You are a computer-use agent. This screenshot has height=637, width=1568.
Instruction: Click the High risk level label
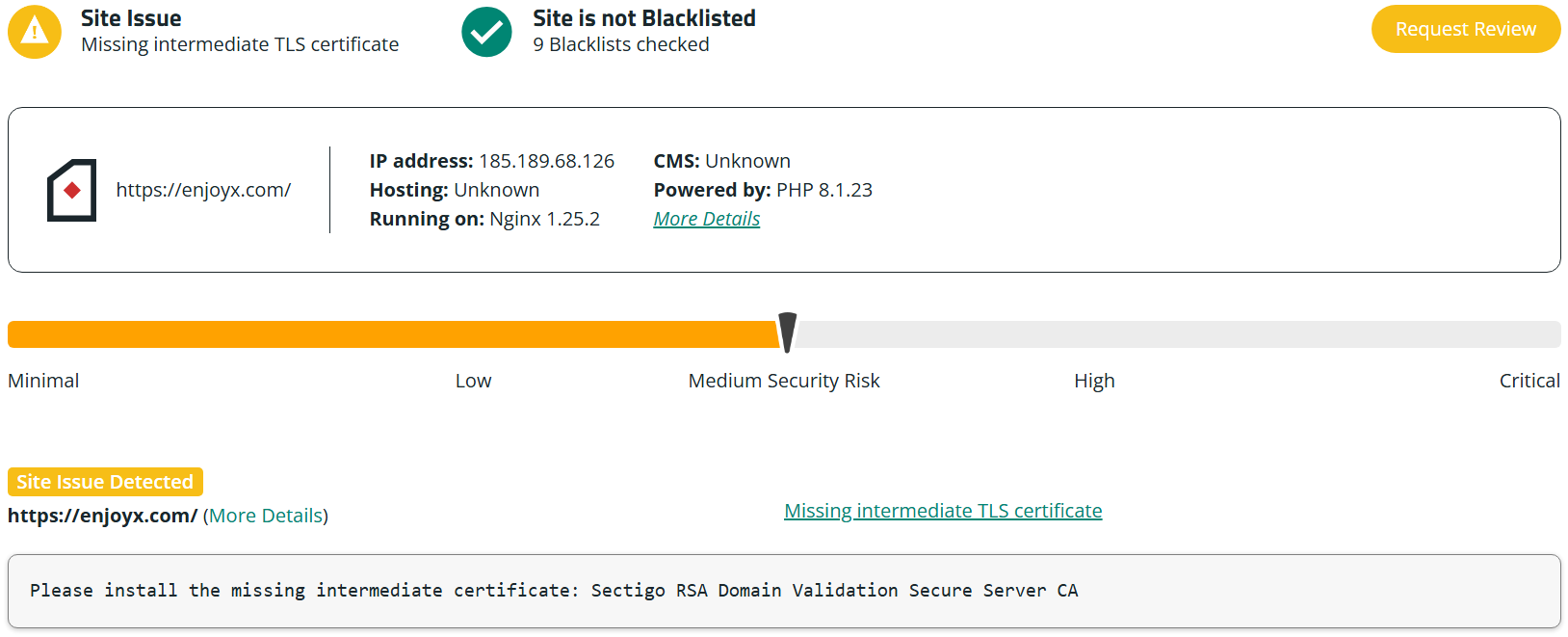tap(1094, 381)
